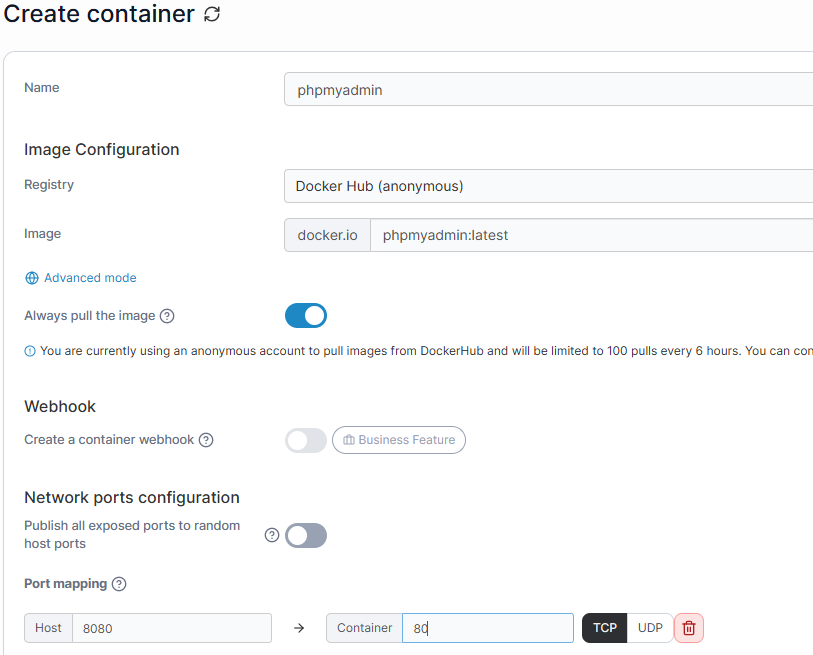Open the Registry dropdown showing Docker Hub
The width and height of the screenshot is (813, 655).
click(548, 186)
